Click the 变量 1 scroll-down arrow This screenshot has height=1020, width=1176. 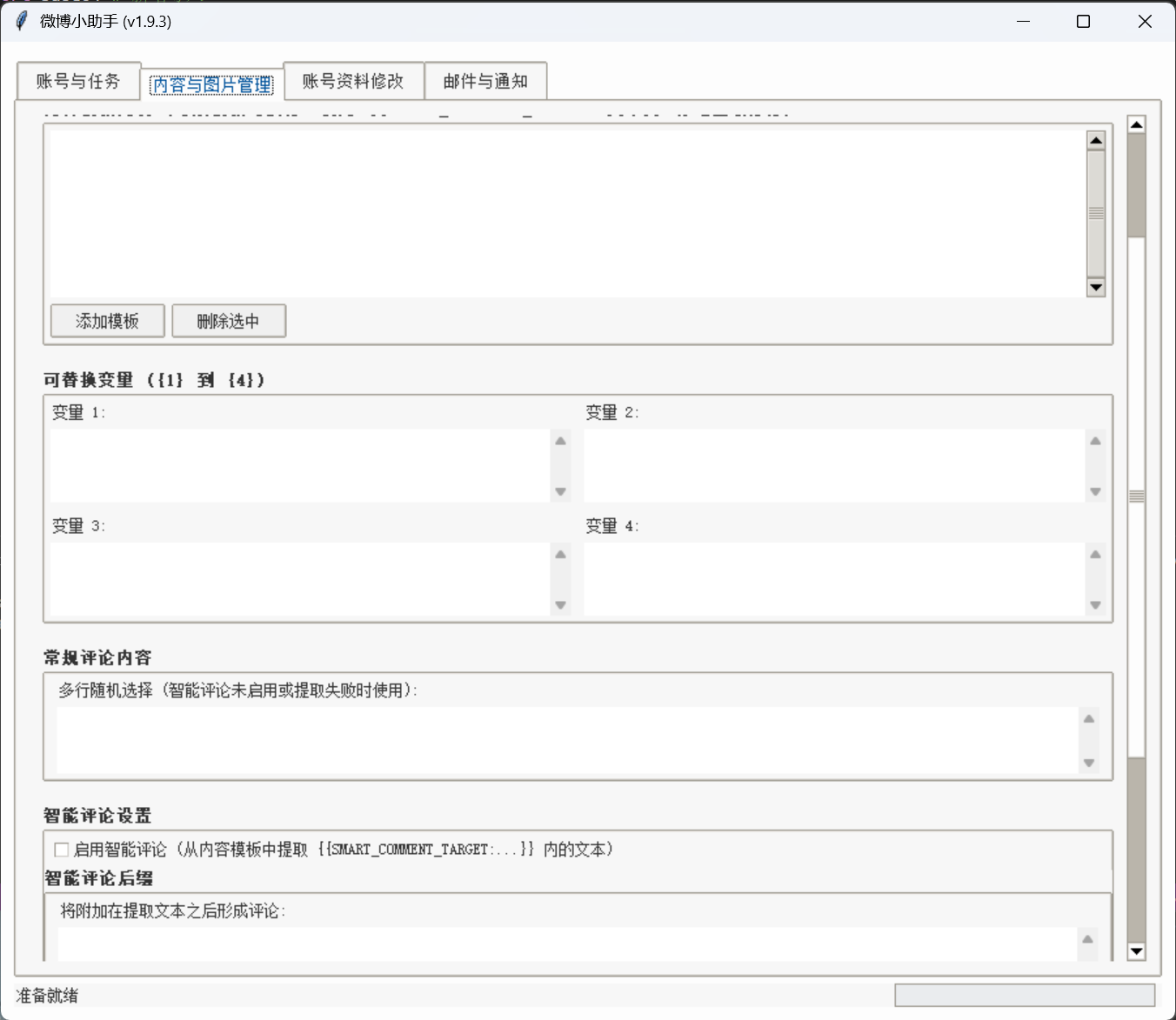(x=561, y=491)
